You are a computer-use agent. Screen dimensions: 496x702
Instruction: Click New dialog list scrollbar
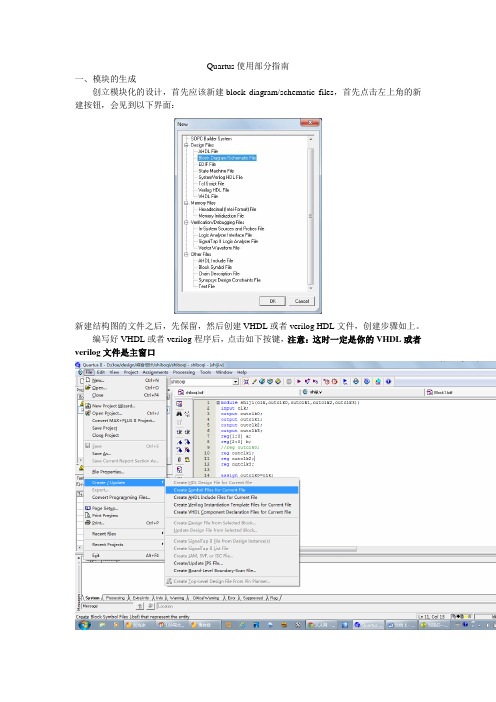point(310,216)
